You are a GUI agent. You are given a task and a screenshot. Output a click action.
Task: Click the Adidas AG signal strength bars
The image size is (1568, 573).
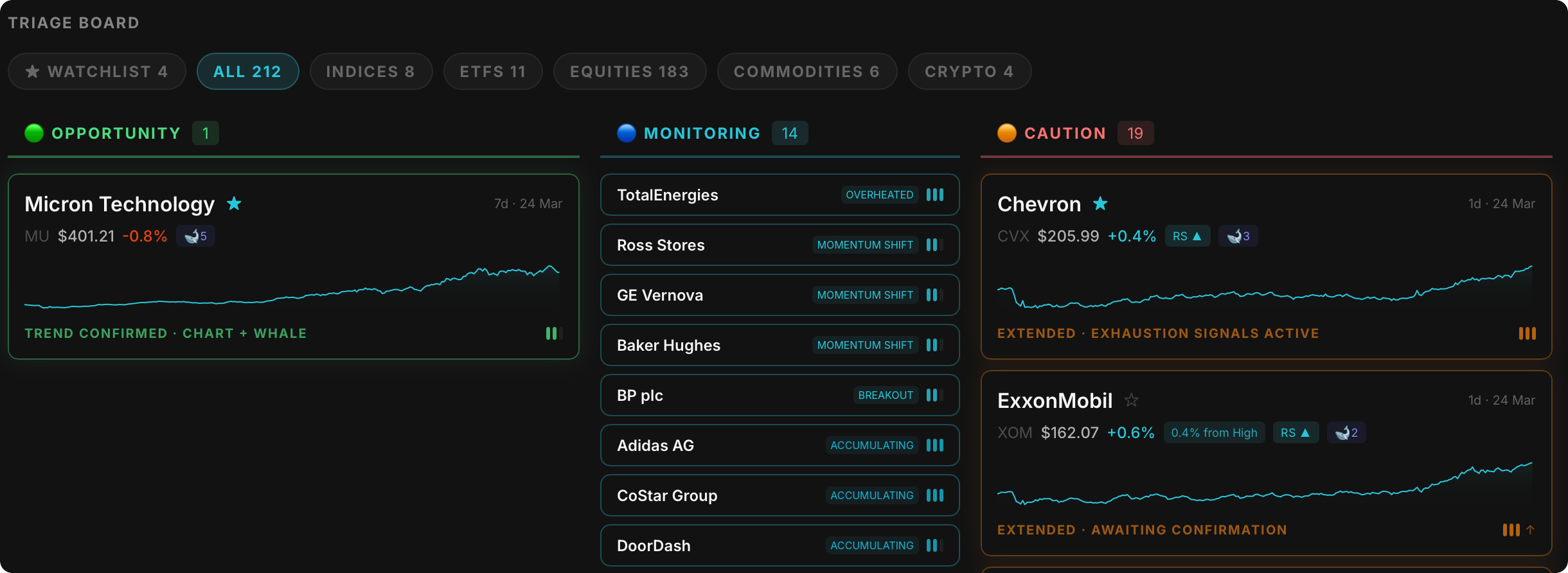point(935,445)
